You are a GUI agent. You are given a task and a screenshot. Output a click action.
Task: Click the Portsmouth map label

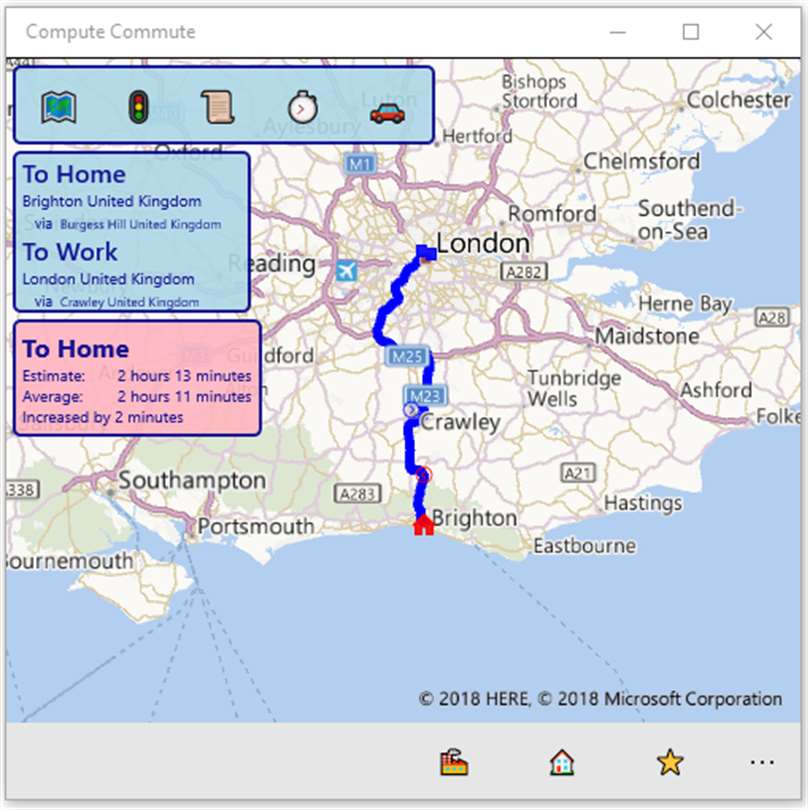pyautogui.click(x=256, y=526)
